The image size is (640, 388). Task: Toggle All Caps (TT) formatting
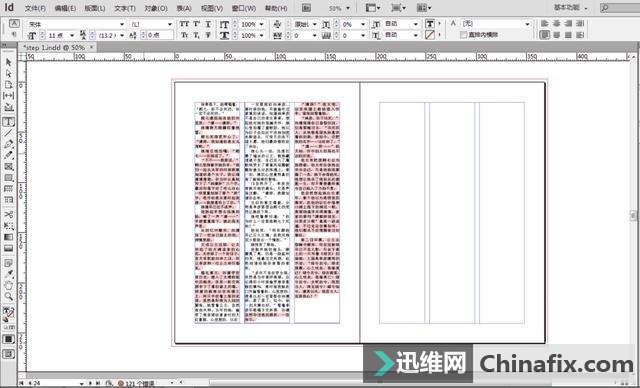[x=184, y=24]
